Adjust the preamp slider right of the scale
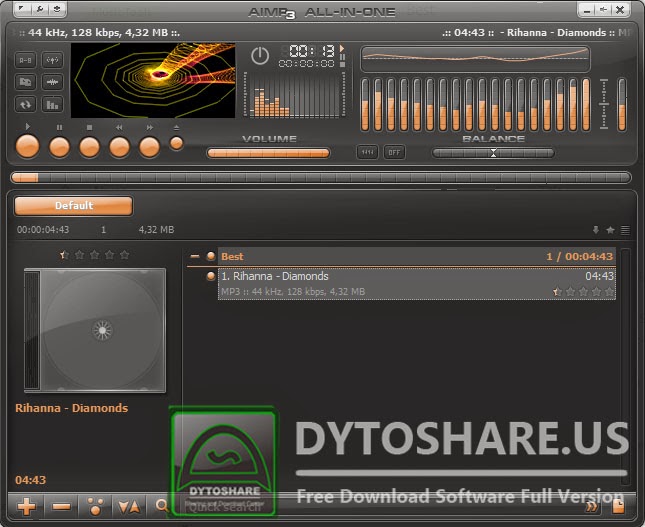 (x=622, y=105)
